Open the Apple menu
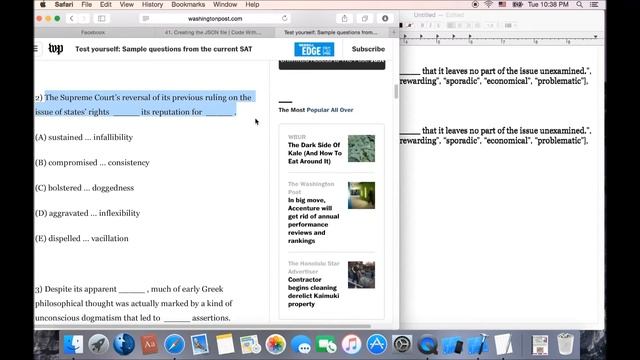 [x=43, y=4]
